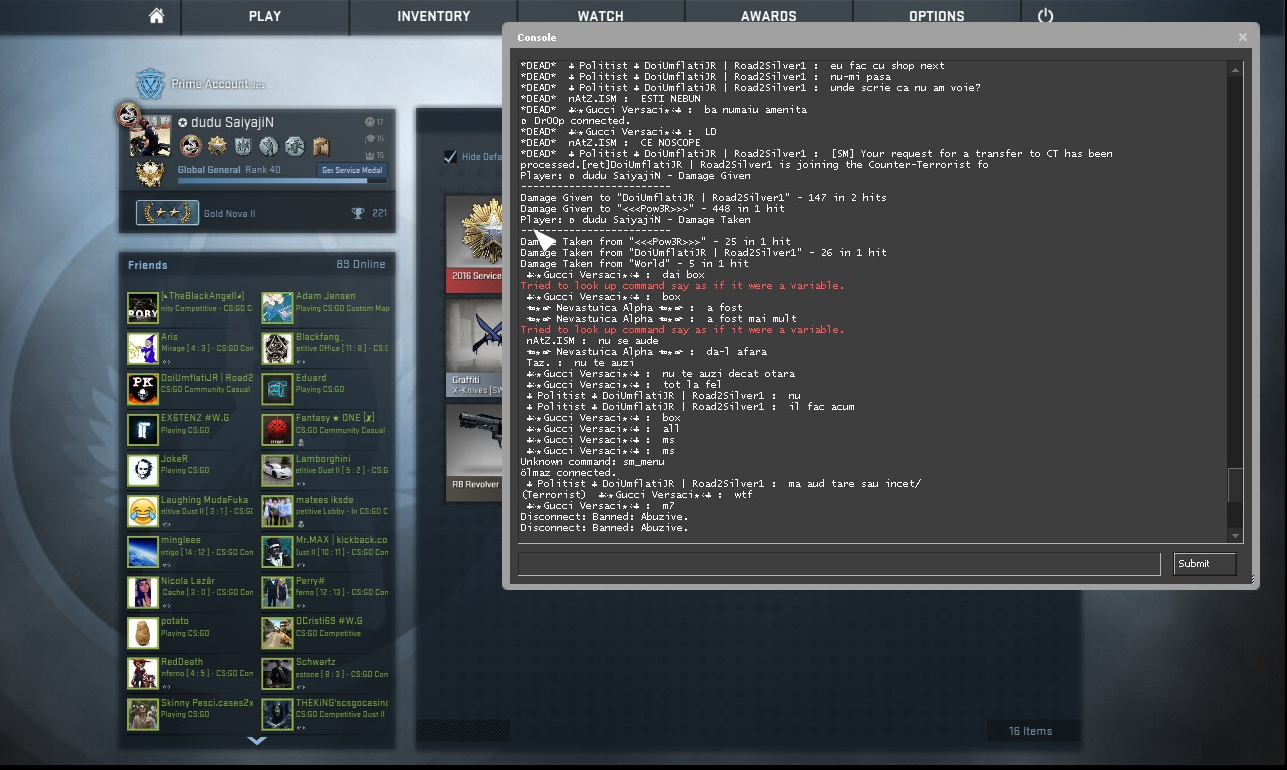Go to the home screen icon
The width and height of the screenshot is (1287, 770).
click(155, 16)
